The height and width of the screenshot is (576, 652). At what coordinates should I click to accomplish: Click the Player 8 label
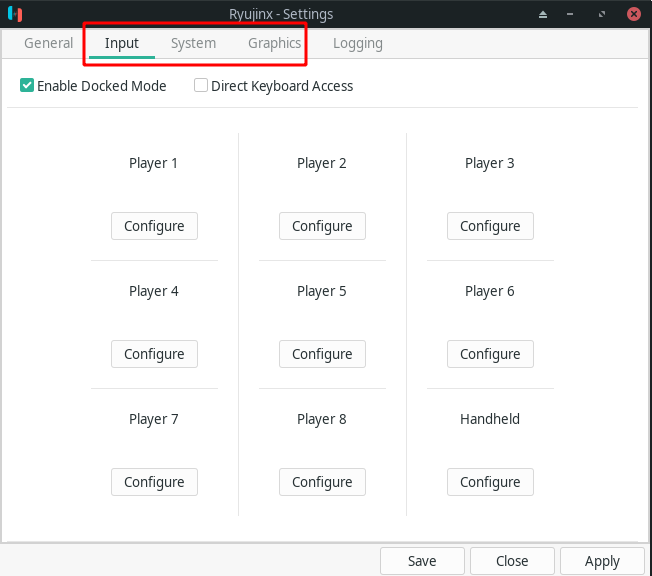(x=321, y=419)
